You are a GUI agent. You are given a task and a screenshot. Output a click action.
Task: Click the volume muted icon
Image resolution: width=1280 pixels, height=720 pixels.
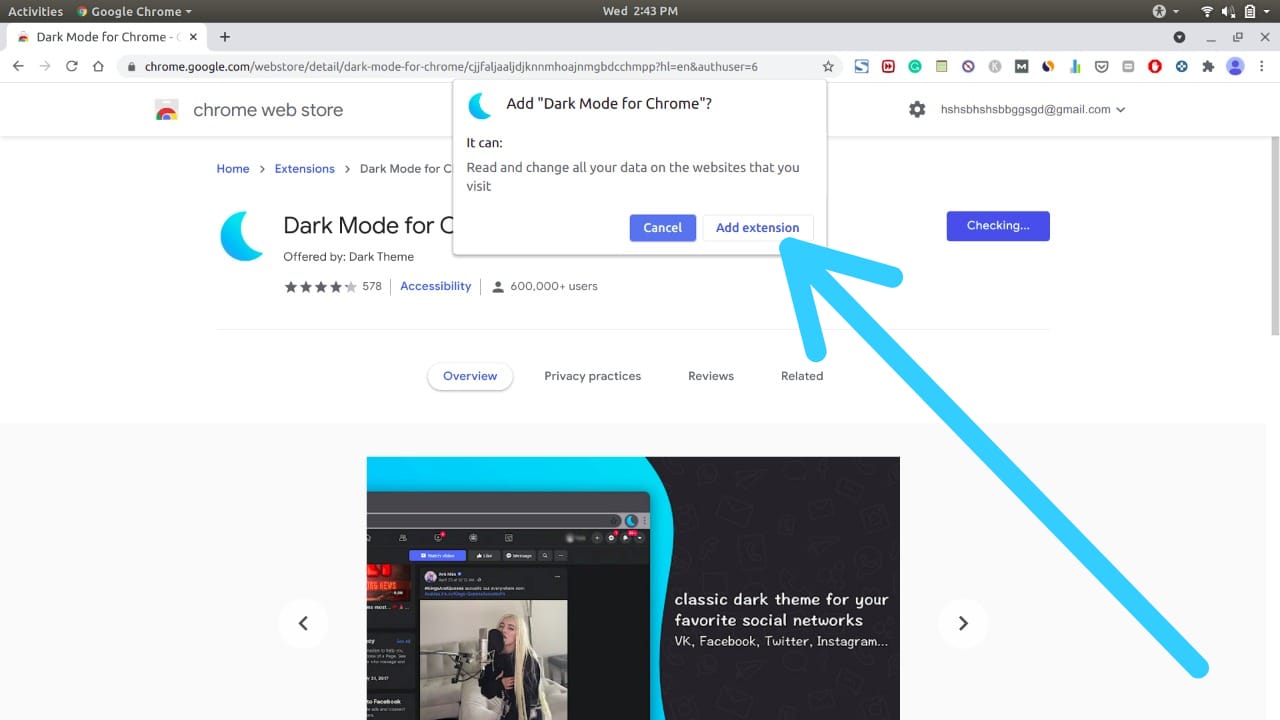click(x=1231, y=11)
